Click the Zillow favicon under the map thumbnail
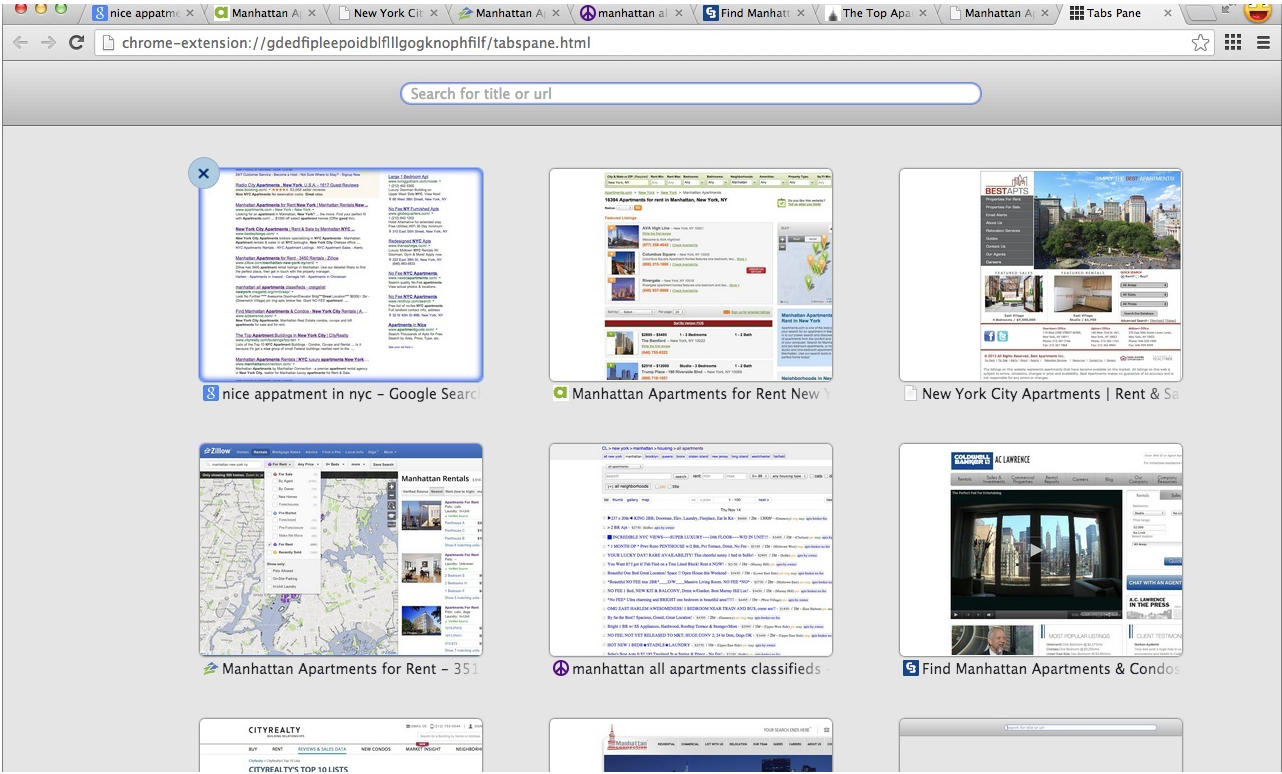The width and height of the screenshot is (1282, 774). coord(211,669)
